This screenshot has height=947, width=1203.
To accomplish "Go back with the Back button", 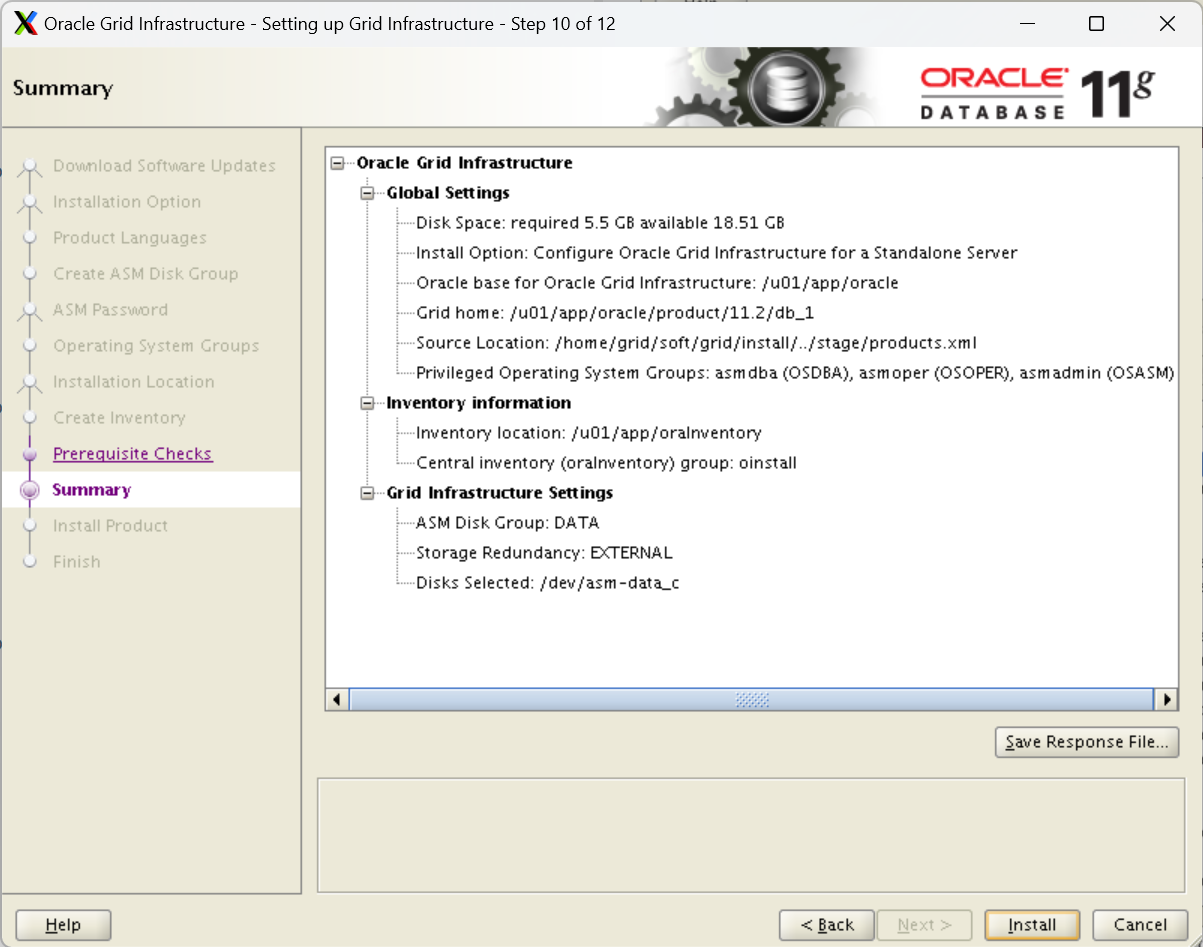I will 827,925.
